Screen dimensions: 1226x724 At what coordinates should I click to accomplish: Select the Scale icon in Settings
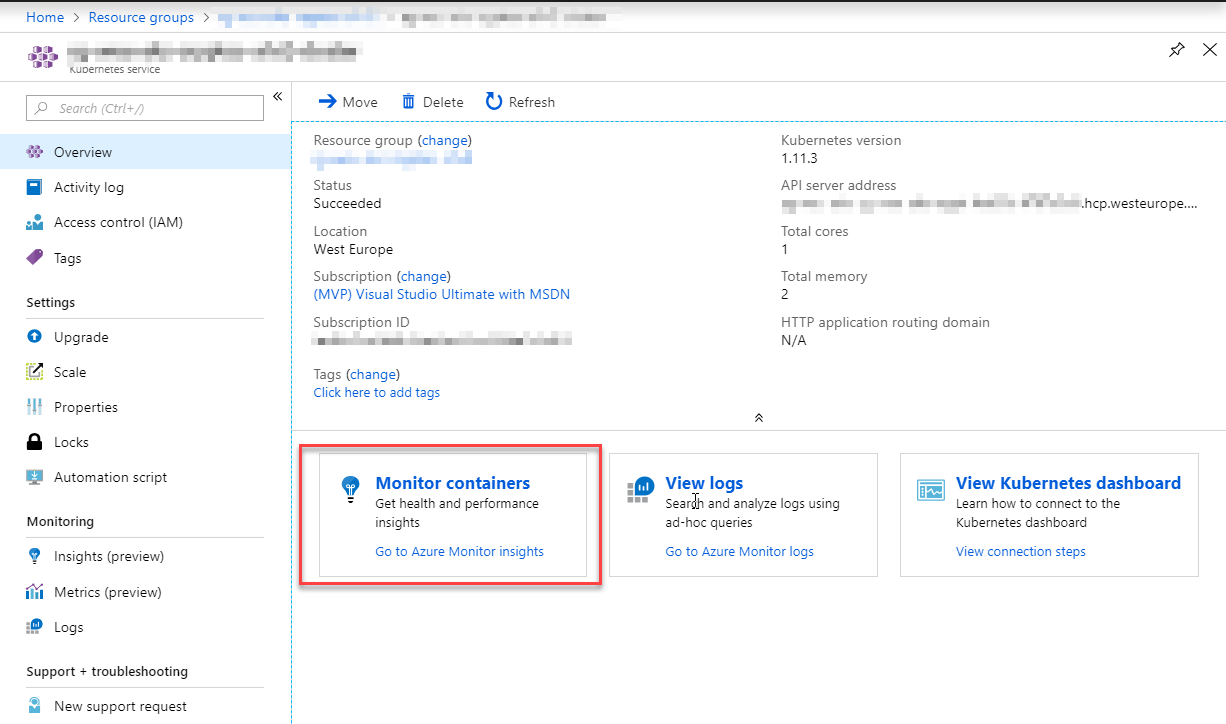35,372
